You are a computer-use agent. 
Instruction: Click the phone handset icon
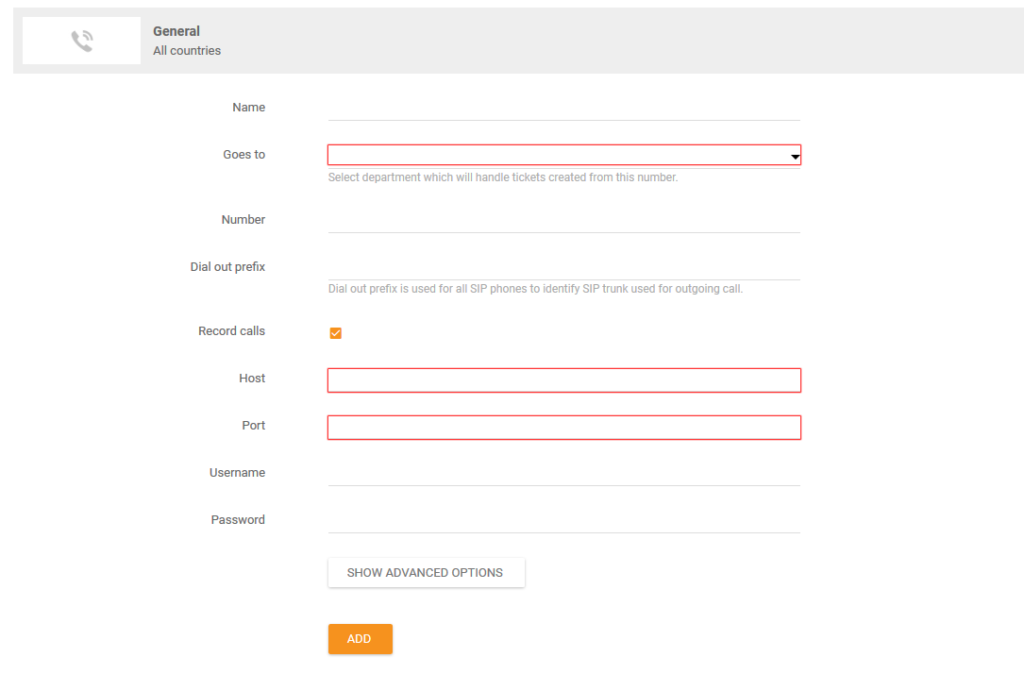coord(80,40)
